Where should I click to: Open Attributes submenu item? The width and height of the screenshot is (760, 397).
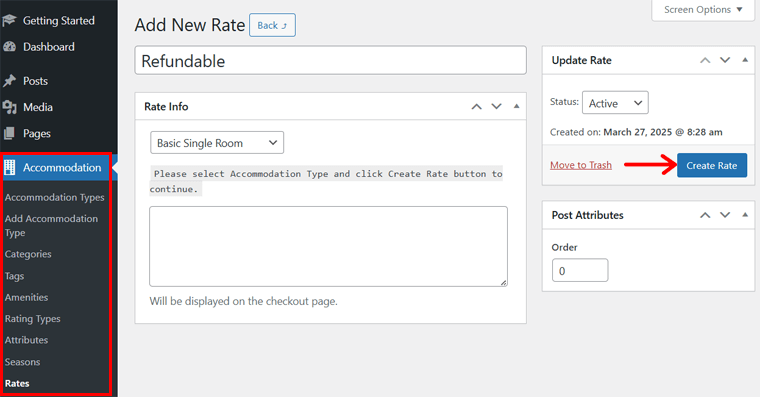click(x=27, y=340)
